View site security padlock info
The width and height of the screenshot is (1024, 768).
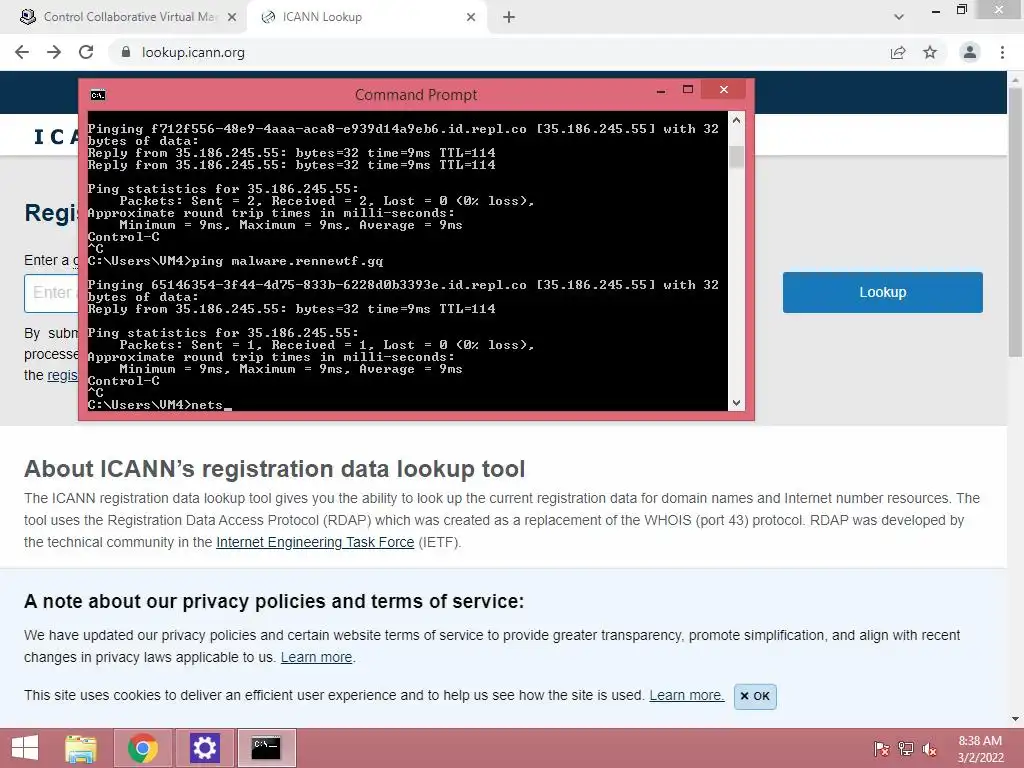click(126, 52)
